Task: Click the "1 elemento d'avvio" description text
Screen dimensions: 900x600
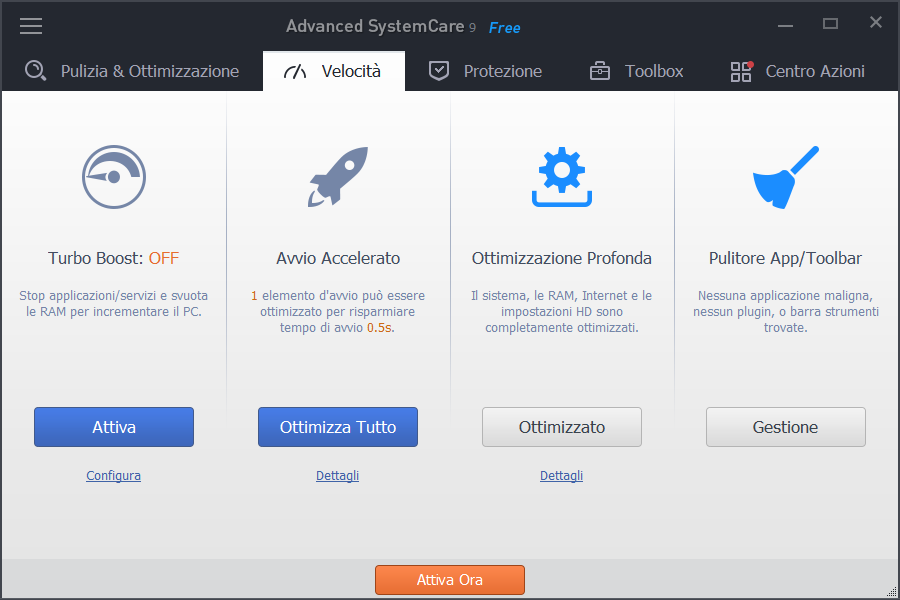Action: [x=338, y=312]
